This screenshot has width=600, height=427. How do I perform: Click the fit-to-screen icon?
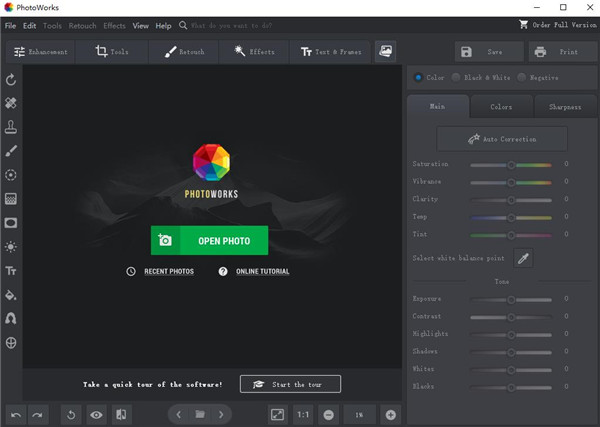tap(277, 414)
